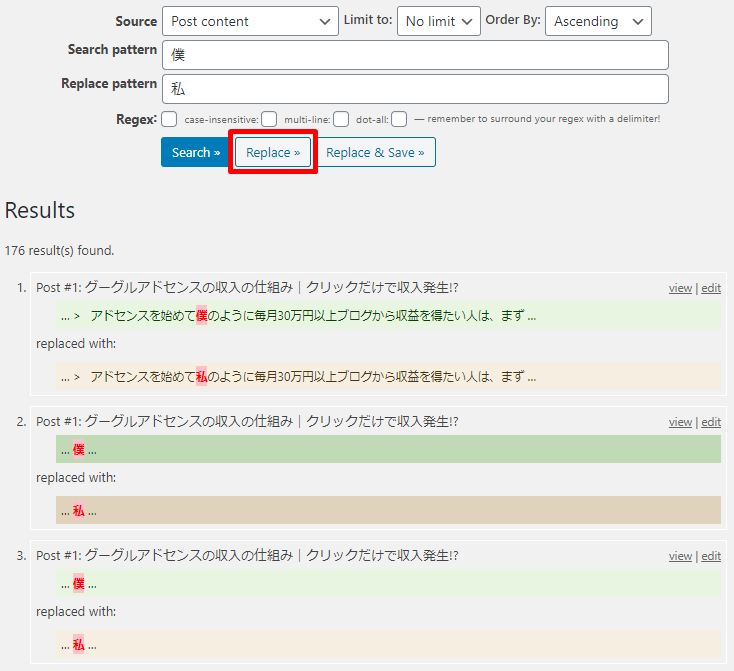The height and width of the screenshot is (671, 734).
Task: Click the replacement text row in result 1
Action: pyautogui.click(x=388, y=377)
